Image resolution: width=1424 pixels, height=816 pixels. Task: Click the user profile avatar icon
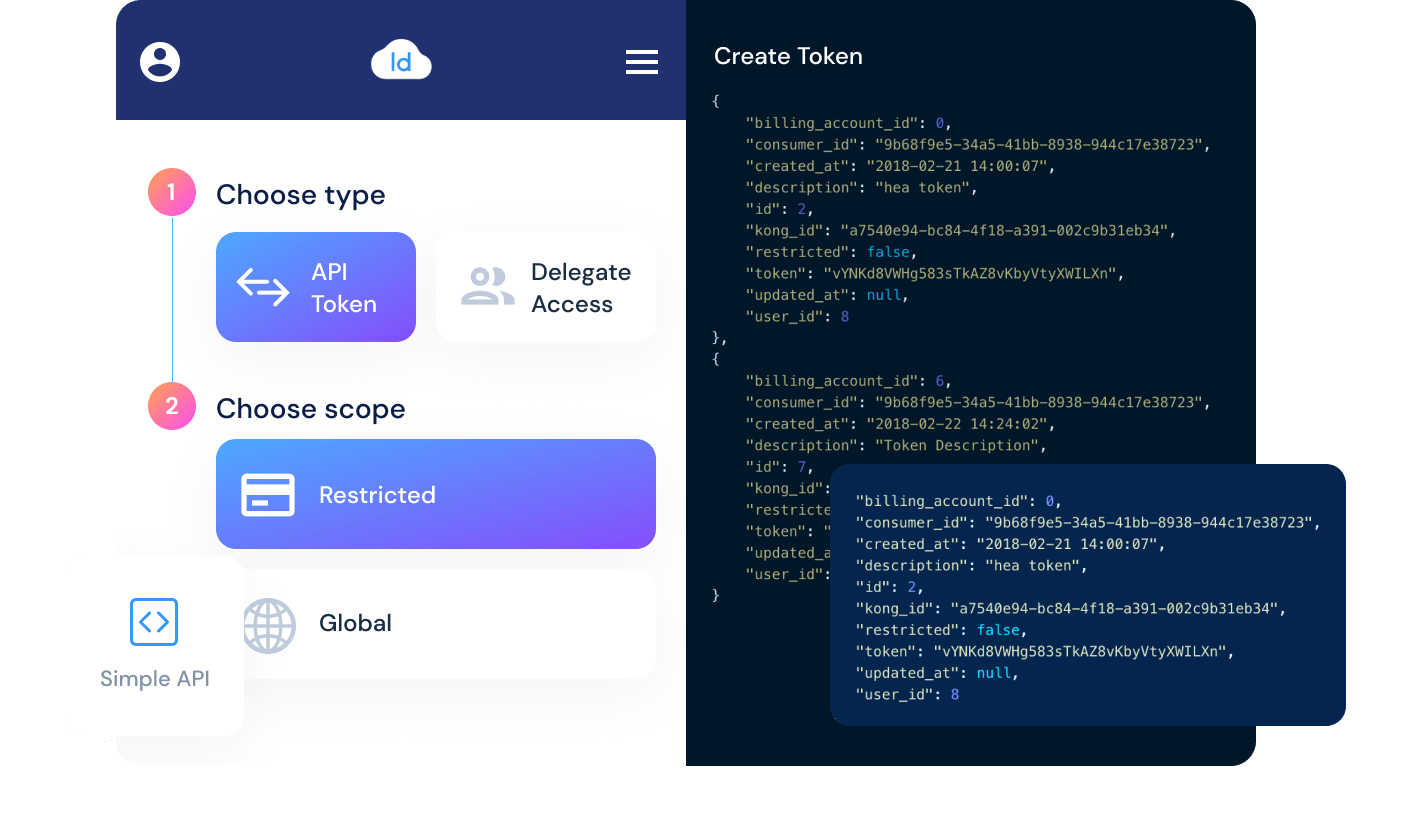160,62
